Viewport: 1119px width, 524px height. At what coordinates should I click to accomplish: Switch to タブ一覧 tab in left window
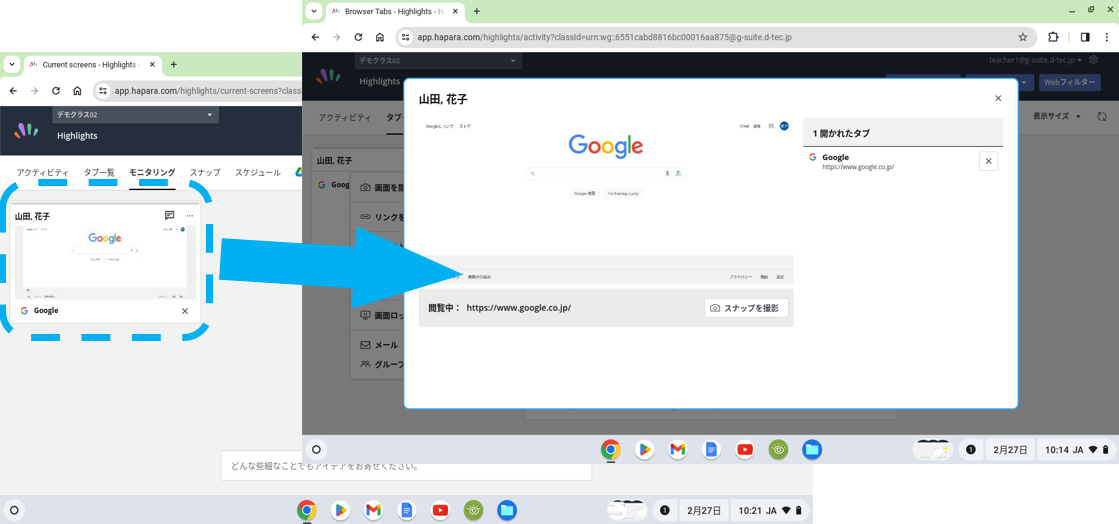click(x=99, y=173)
